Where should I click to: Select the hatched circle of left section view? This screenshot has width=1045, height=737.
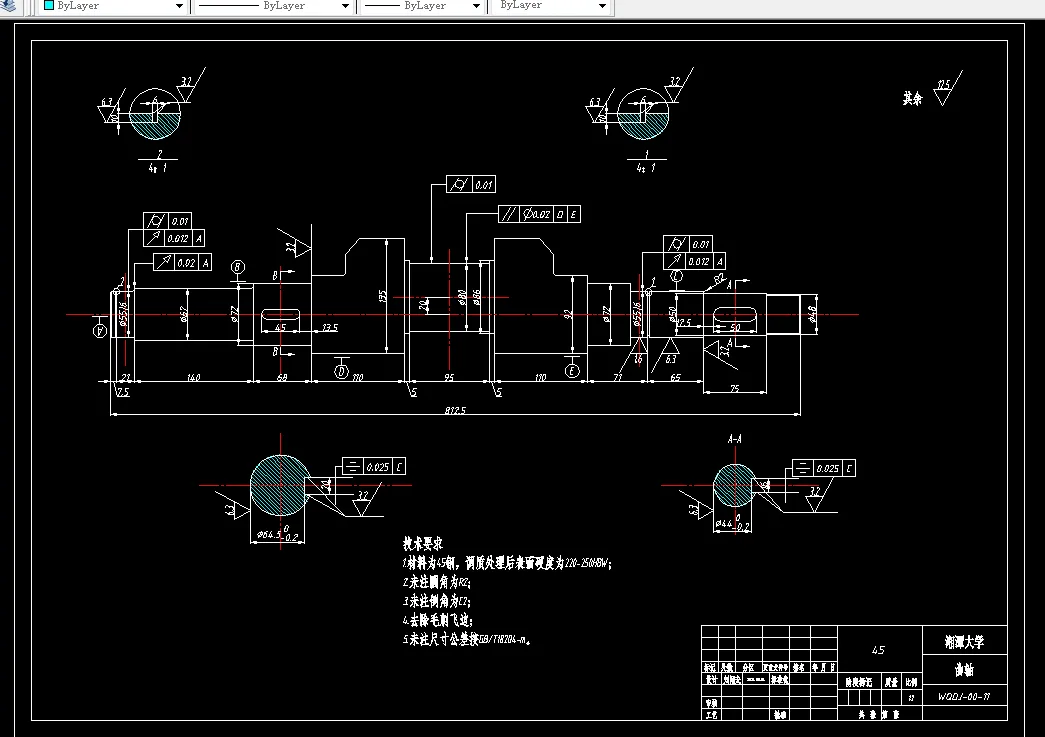coord(281,485)
